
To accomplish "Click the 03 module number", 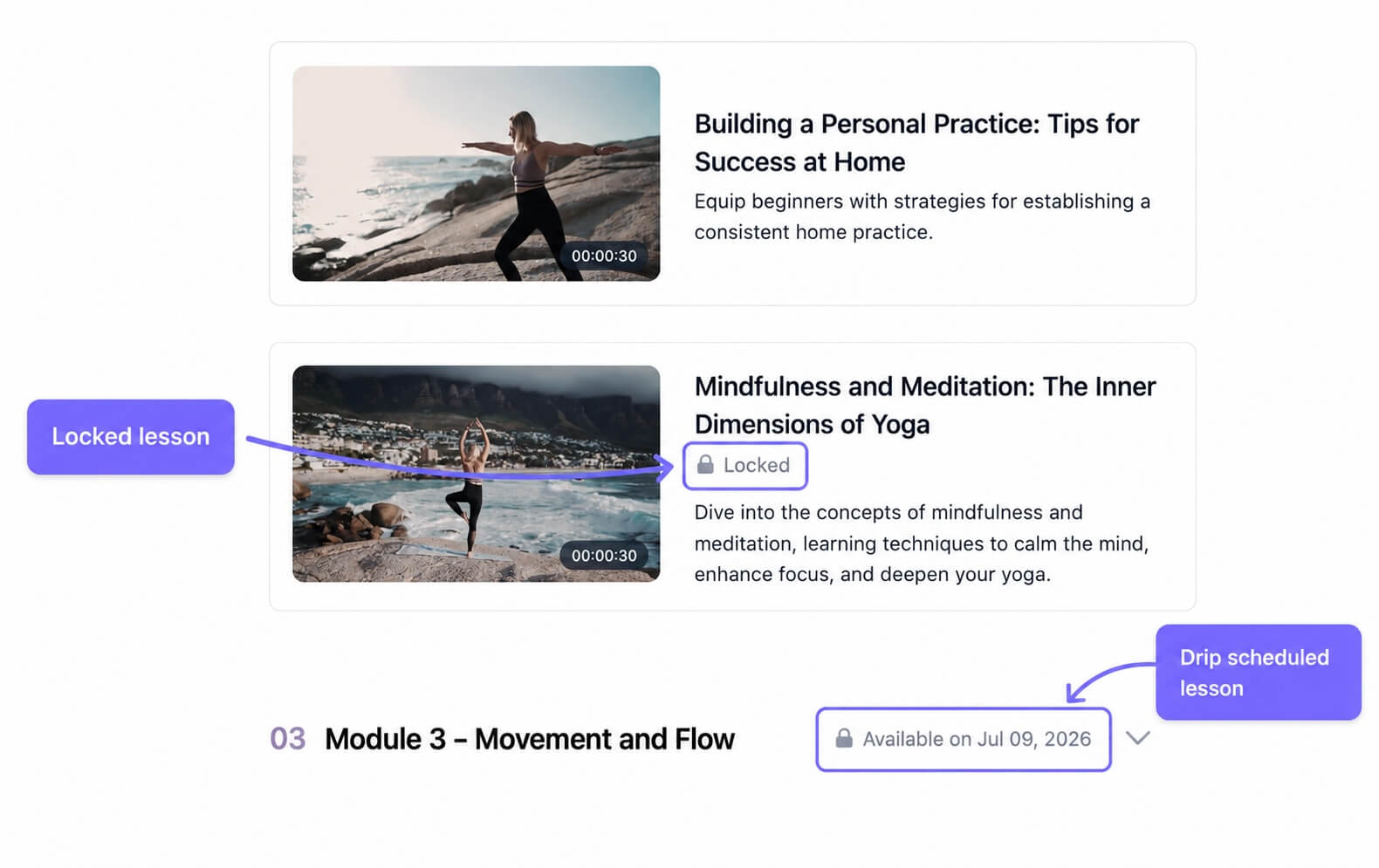I will coord(287,739).
